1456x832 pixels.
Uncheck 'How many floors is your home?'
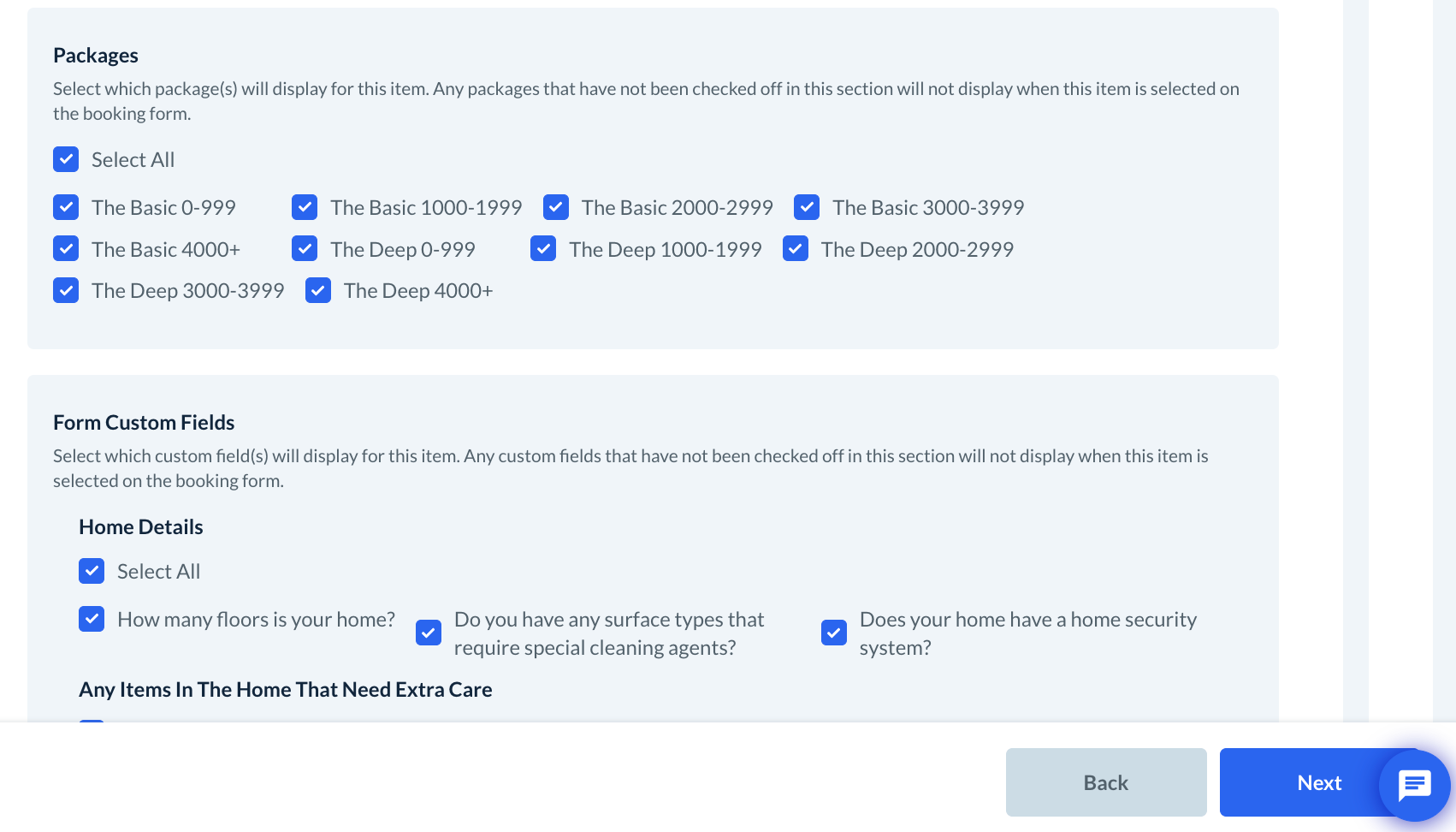tap(92, 619)
